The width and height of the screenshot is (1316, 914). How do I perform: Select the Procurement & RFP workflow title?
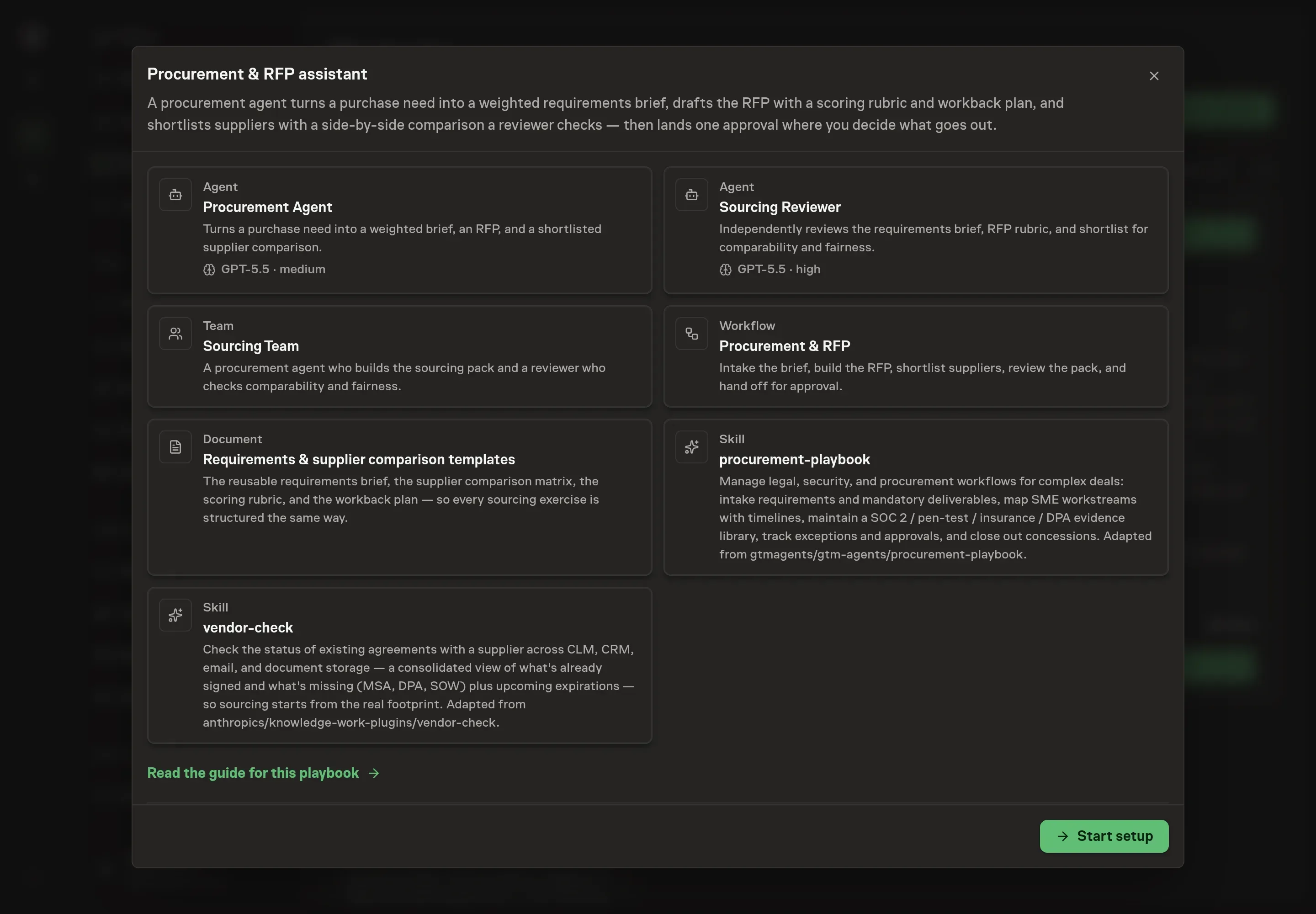[785, 346]
